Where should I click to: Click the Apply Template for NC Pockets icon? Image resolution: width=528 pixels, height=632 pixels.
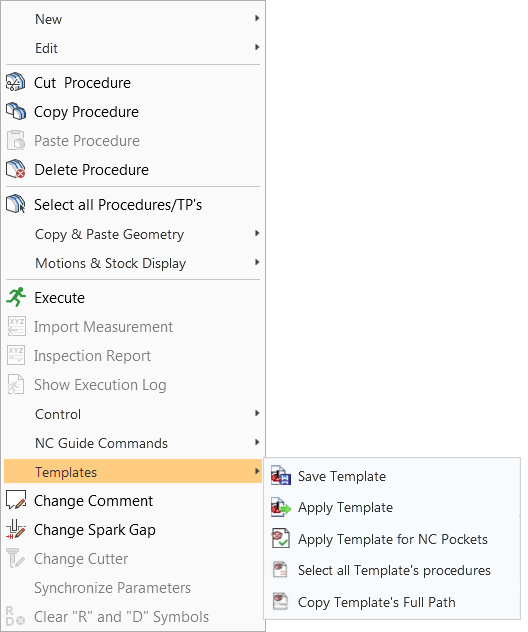point(281,539)
